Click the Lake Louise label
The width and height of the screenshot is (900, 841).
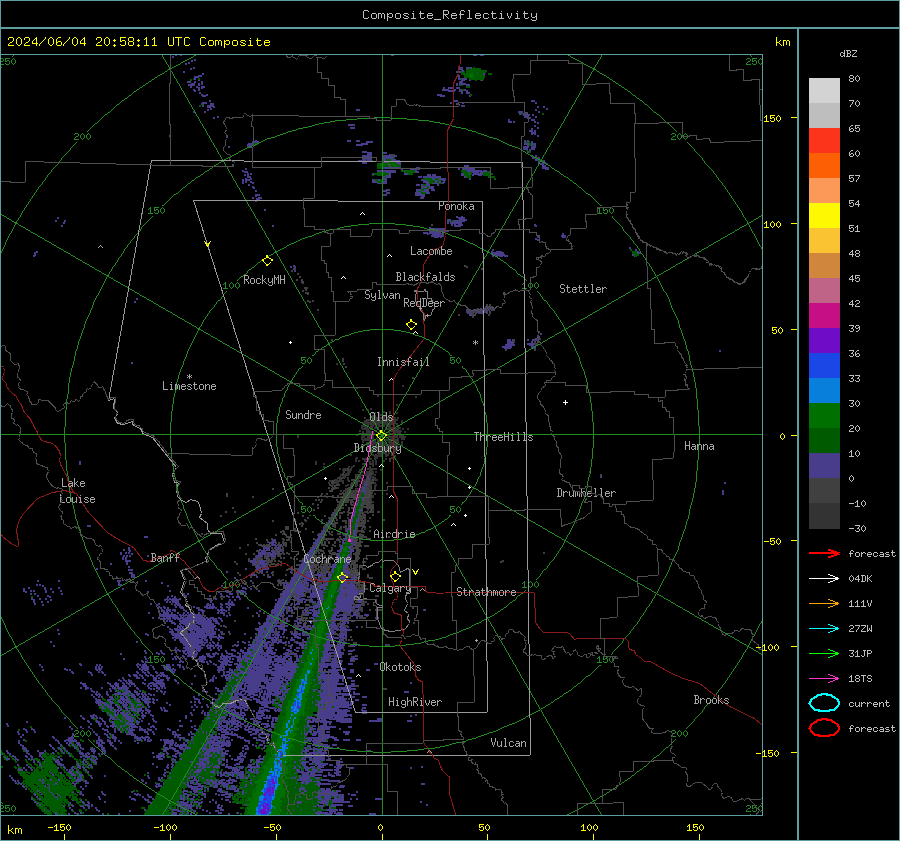coord(77,491)
